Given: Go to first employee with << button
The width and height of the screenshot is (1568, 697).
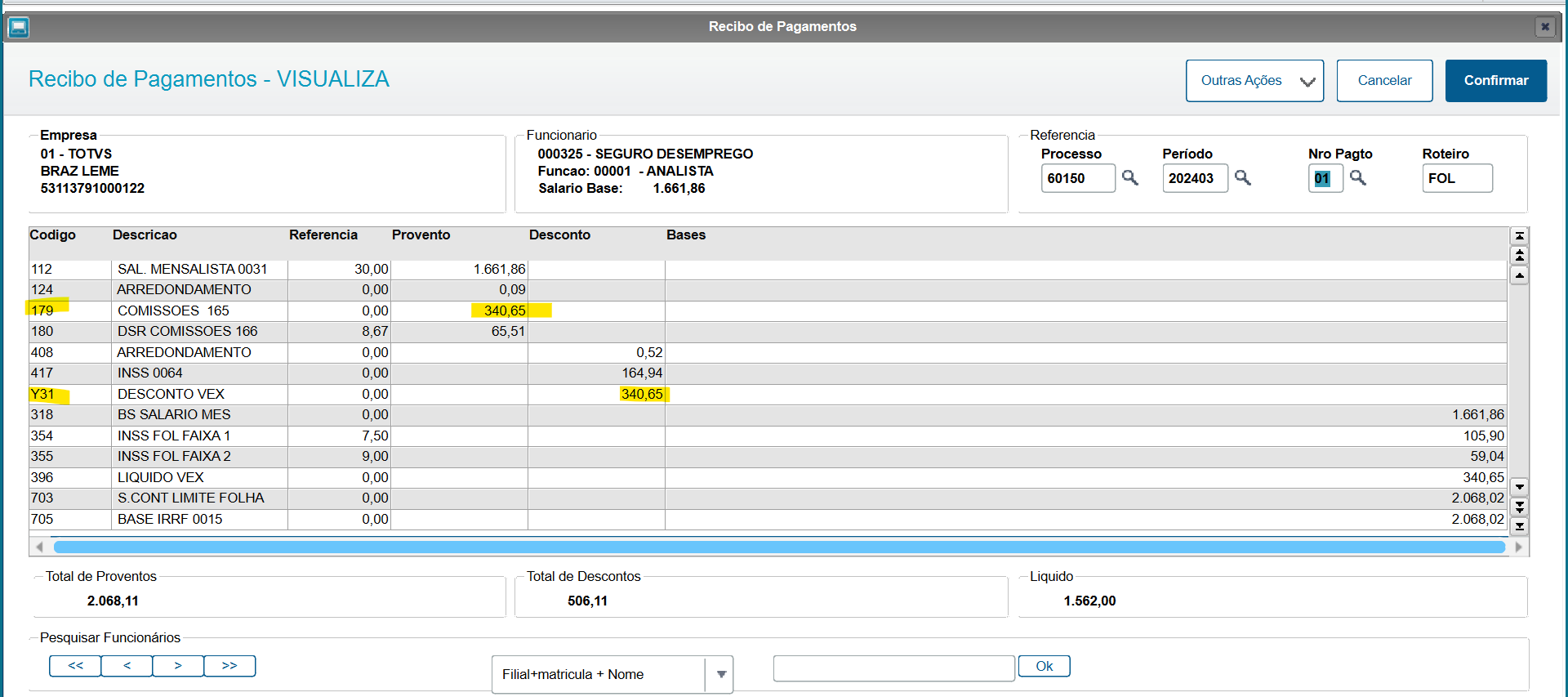Looking at the screenshot, I should pos(75,666).
